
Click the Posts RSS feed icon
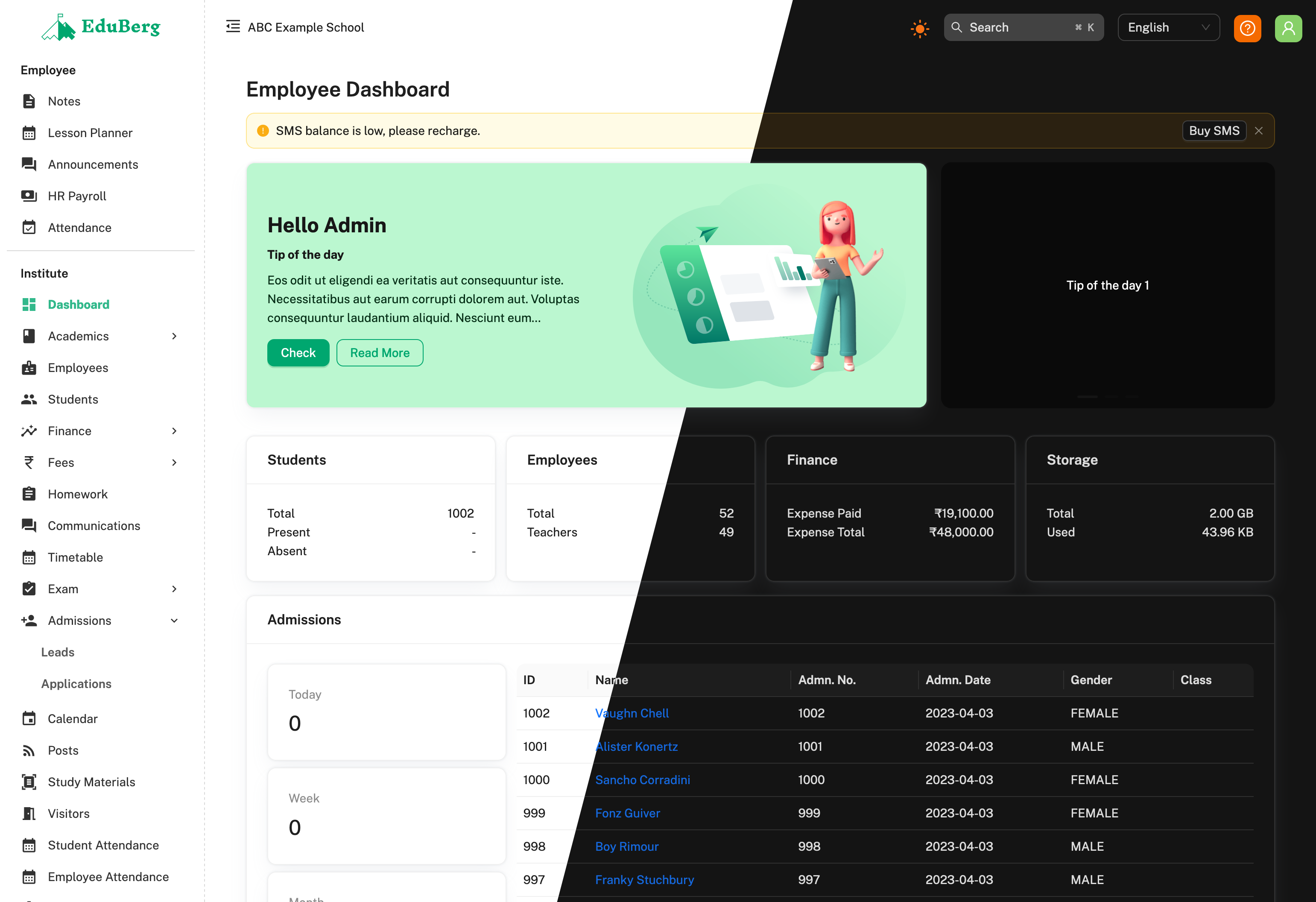pos(29,751)
